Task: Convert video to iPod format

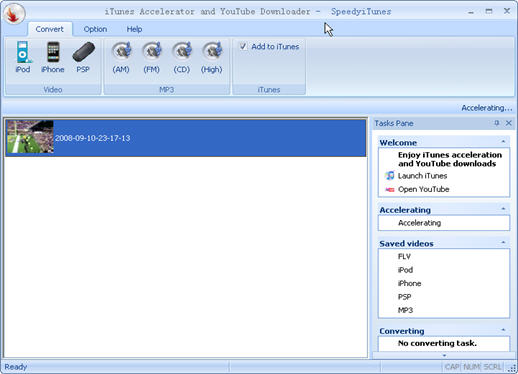Action: [23, 57]
